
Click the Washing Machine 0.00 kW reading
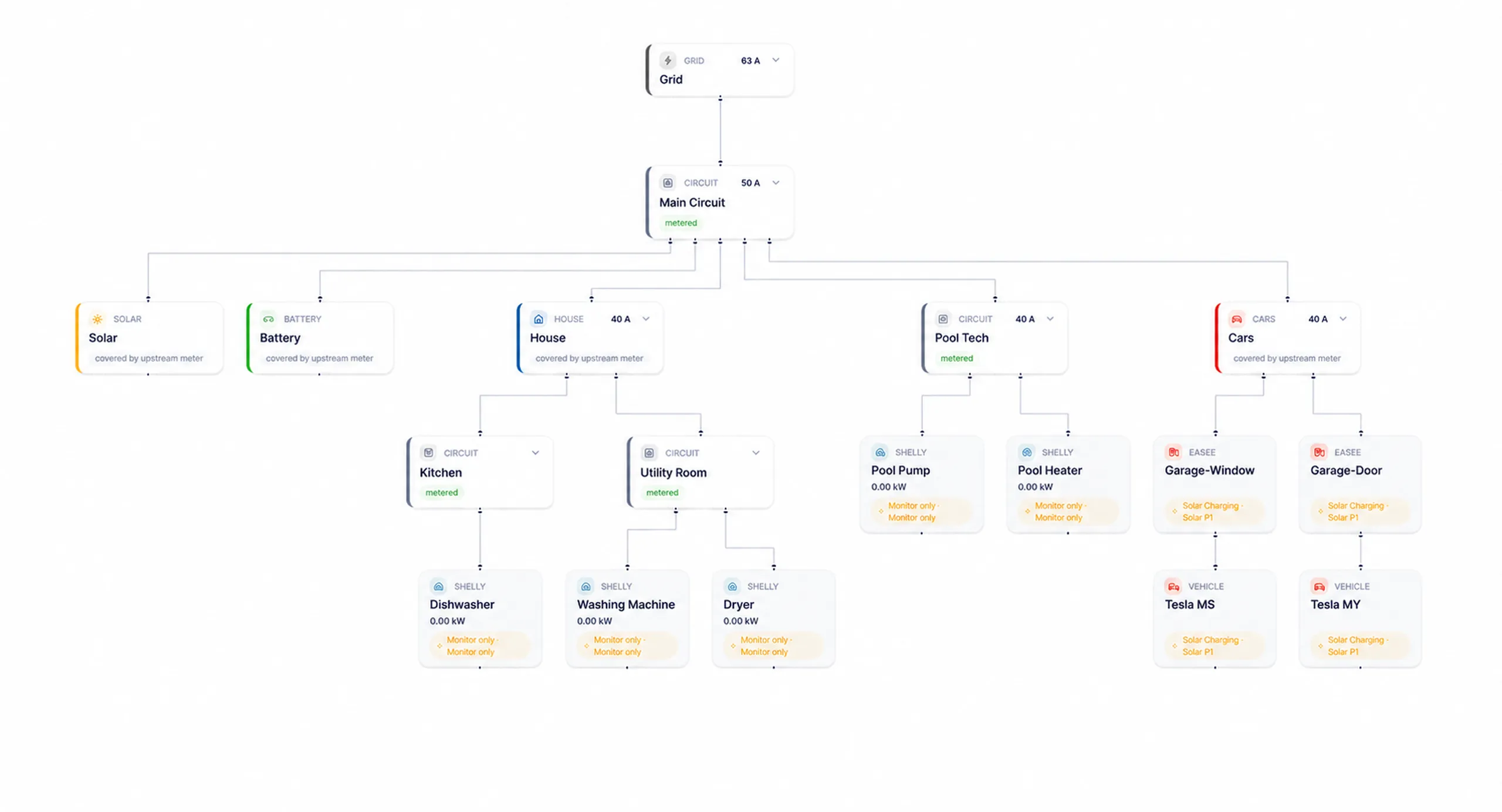point(594,621)
